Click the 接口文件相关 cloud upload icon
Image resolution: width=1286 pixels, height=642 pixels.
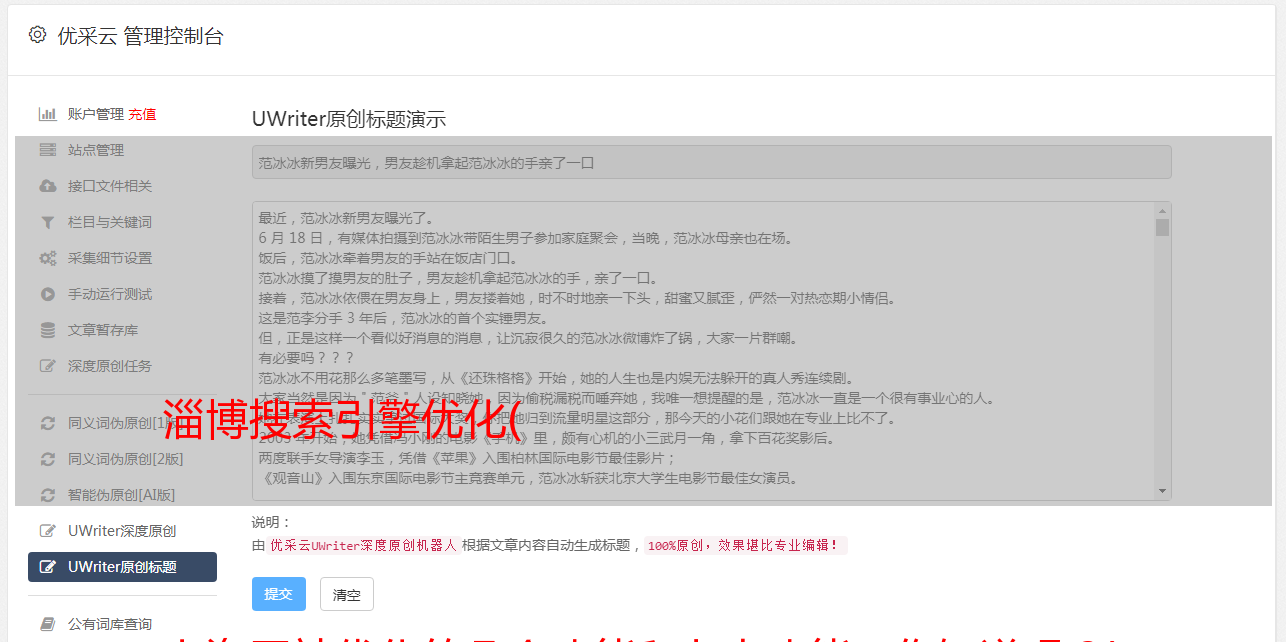pos(47,186)
